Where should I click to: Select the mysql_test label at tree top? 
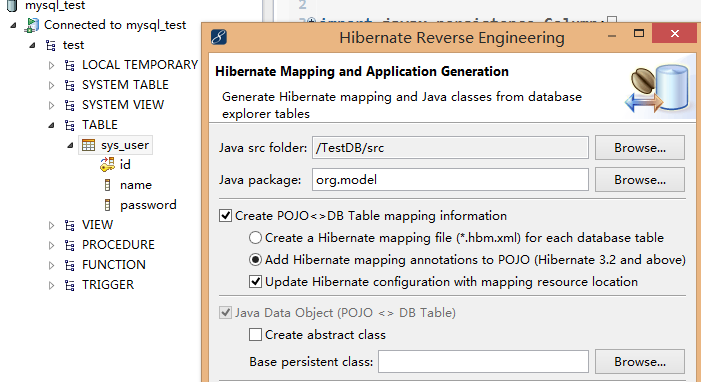55,5
